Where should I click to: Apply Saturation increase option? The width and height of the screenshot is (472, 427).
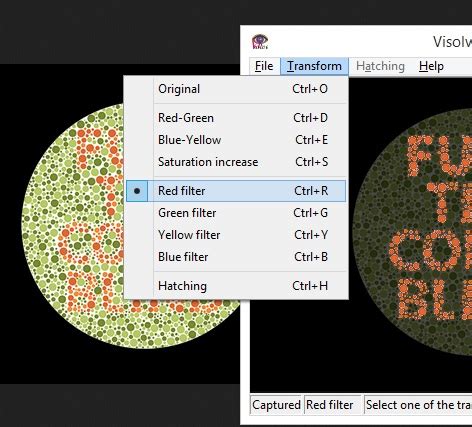point(236,162)
